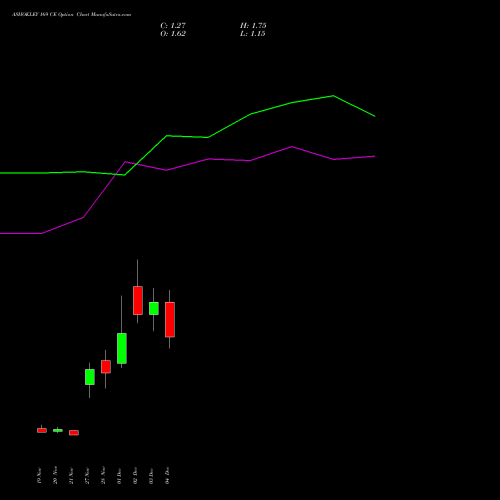This screenshot has height=500, width=500.
Task: Select the red candlestick for 04 Dec
Action: tap(170, 320)
